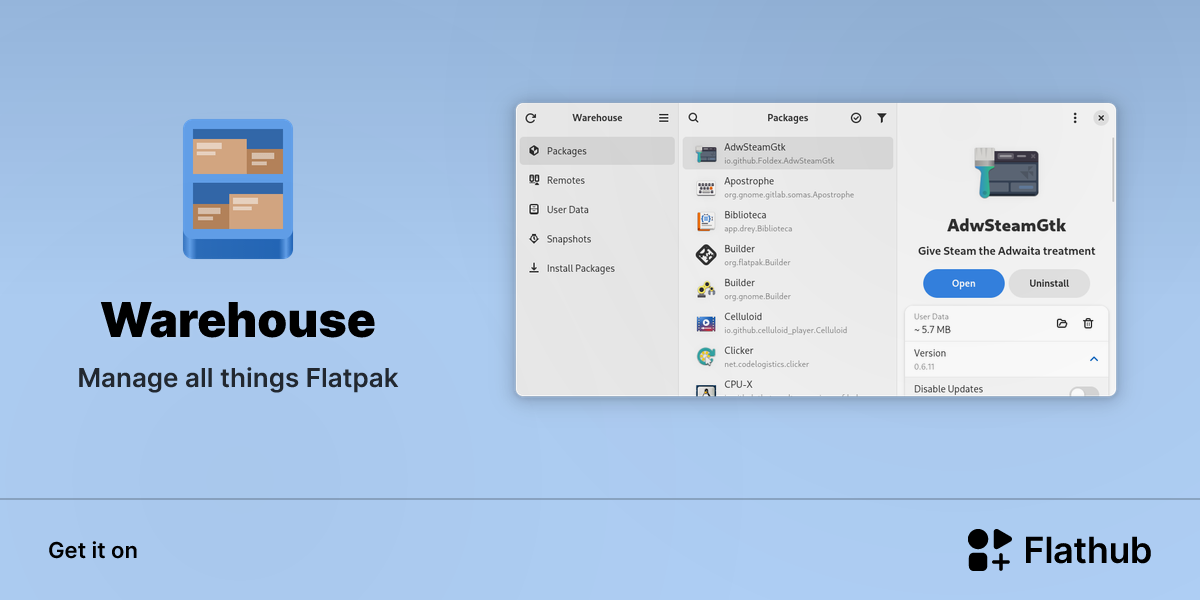Close the details pane with X button
This screenshot has width=1200, height=600.
[x=1101, y=118]
